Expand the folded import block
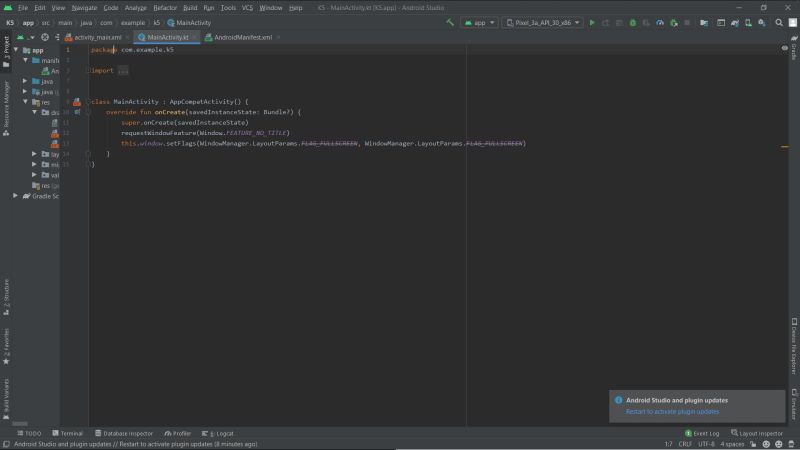Viewport: 800px width, 450px height. tap(123, 70)
